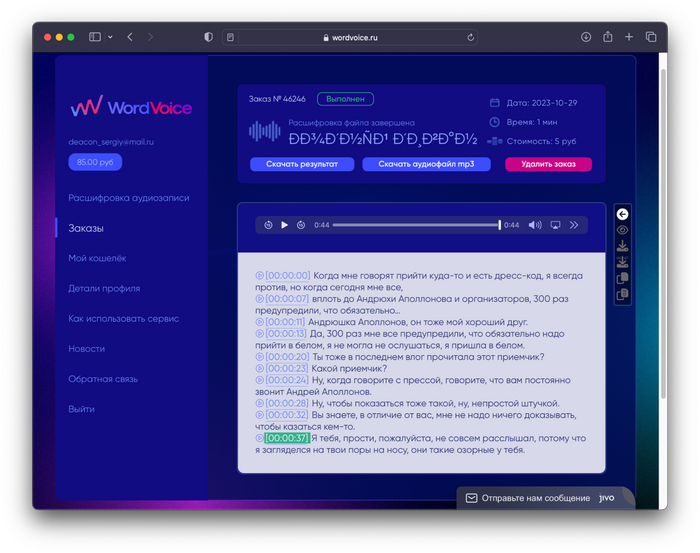Jump to transcript timestamp [00:00:23]
This screenshot has width=700, height=553.
(x=287, y=368)
